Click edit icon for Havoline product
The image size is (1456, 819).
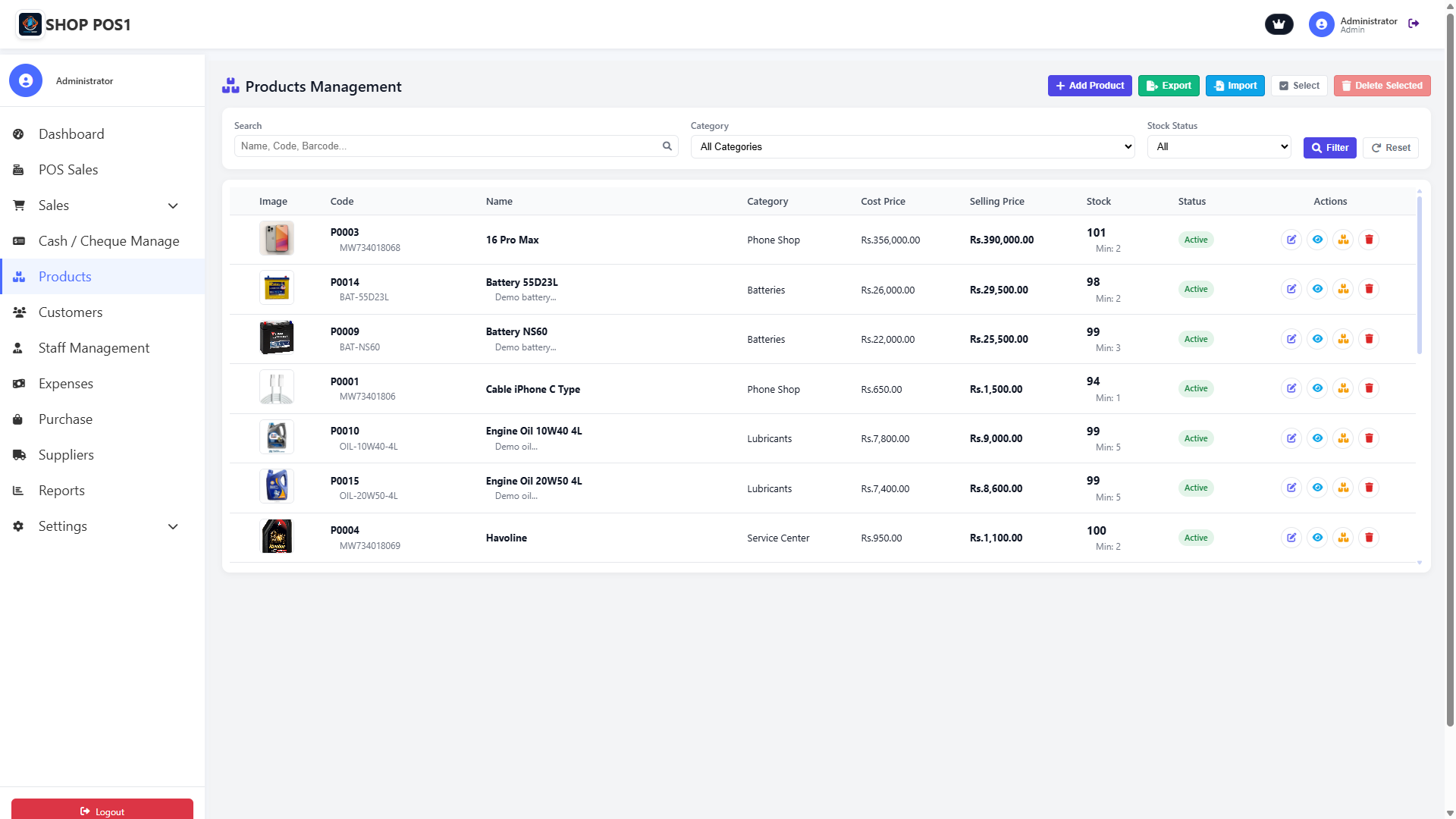(x=1291, y=538)
